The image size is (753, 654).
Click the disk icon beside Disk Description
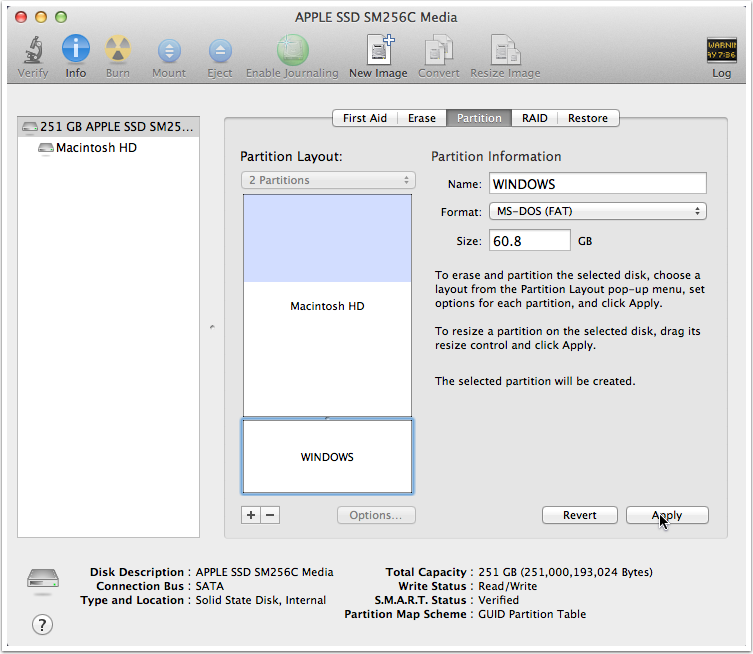pos(43,579)
